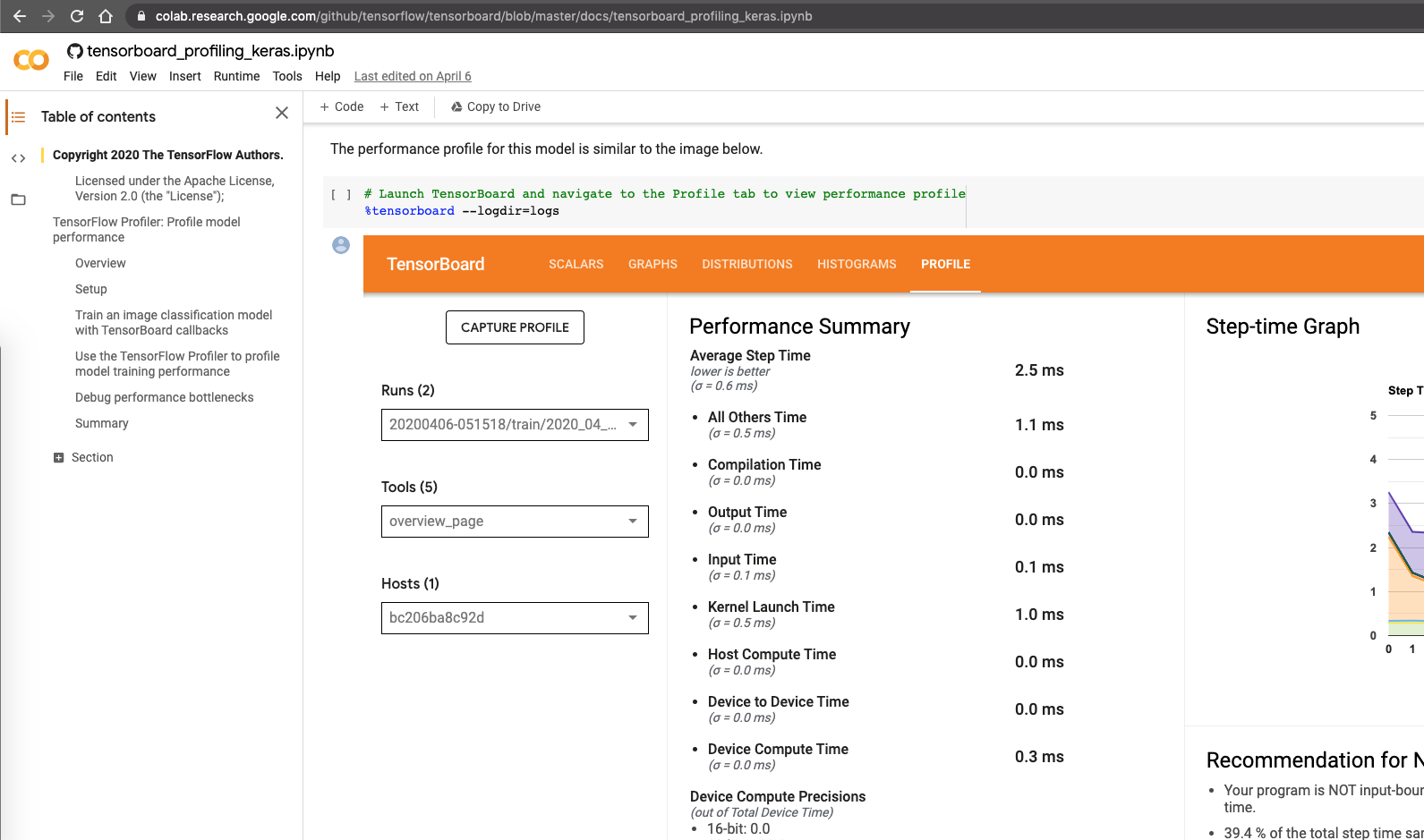Image resolution: width=1424 pixels, height=840 pixels.
Task: Click the site lock icon in address bar
Action: click(141, 16)
